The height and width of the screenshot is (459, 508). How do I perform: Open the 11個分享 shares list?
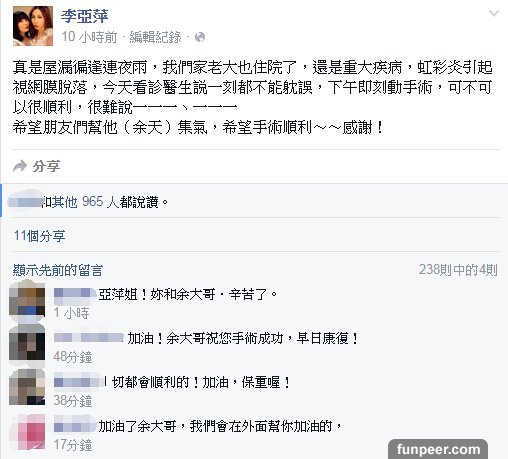(x=39, y=236)
